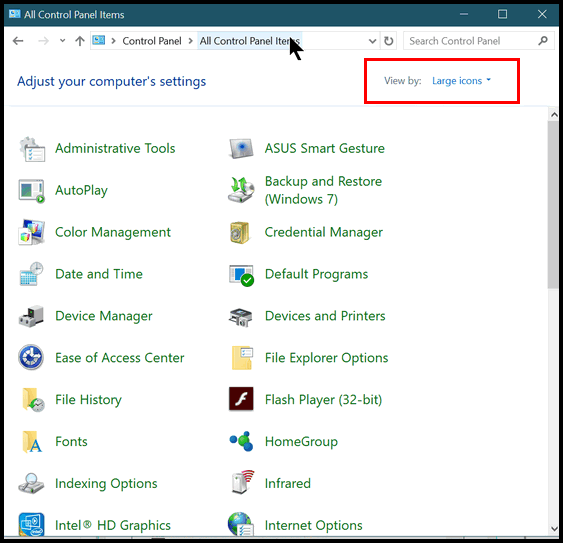The height and width of the screenshot is (543, 563).
Task: Click the title bar Control Panel icon
Action: click(15, 14)
